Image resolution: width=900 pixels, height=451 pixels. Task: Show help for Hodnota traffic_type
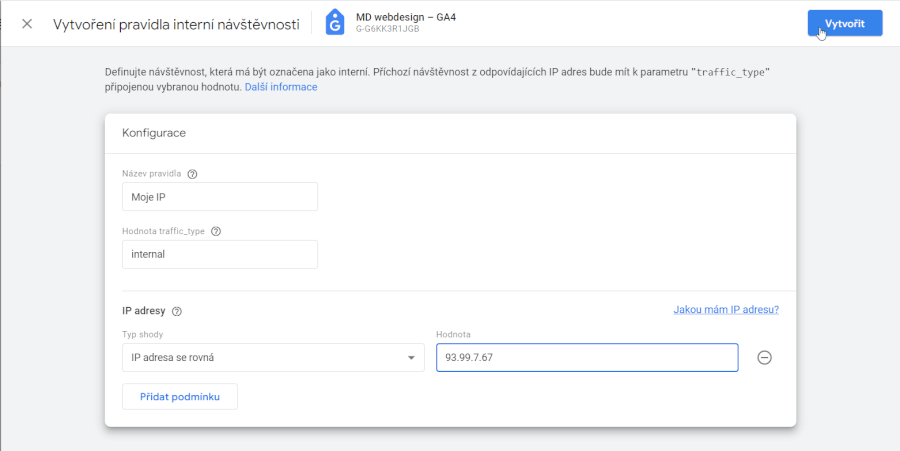(216, 232)
